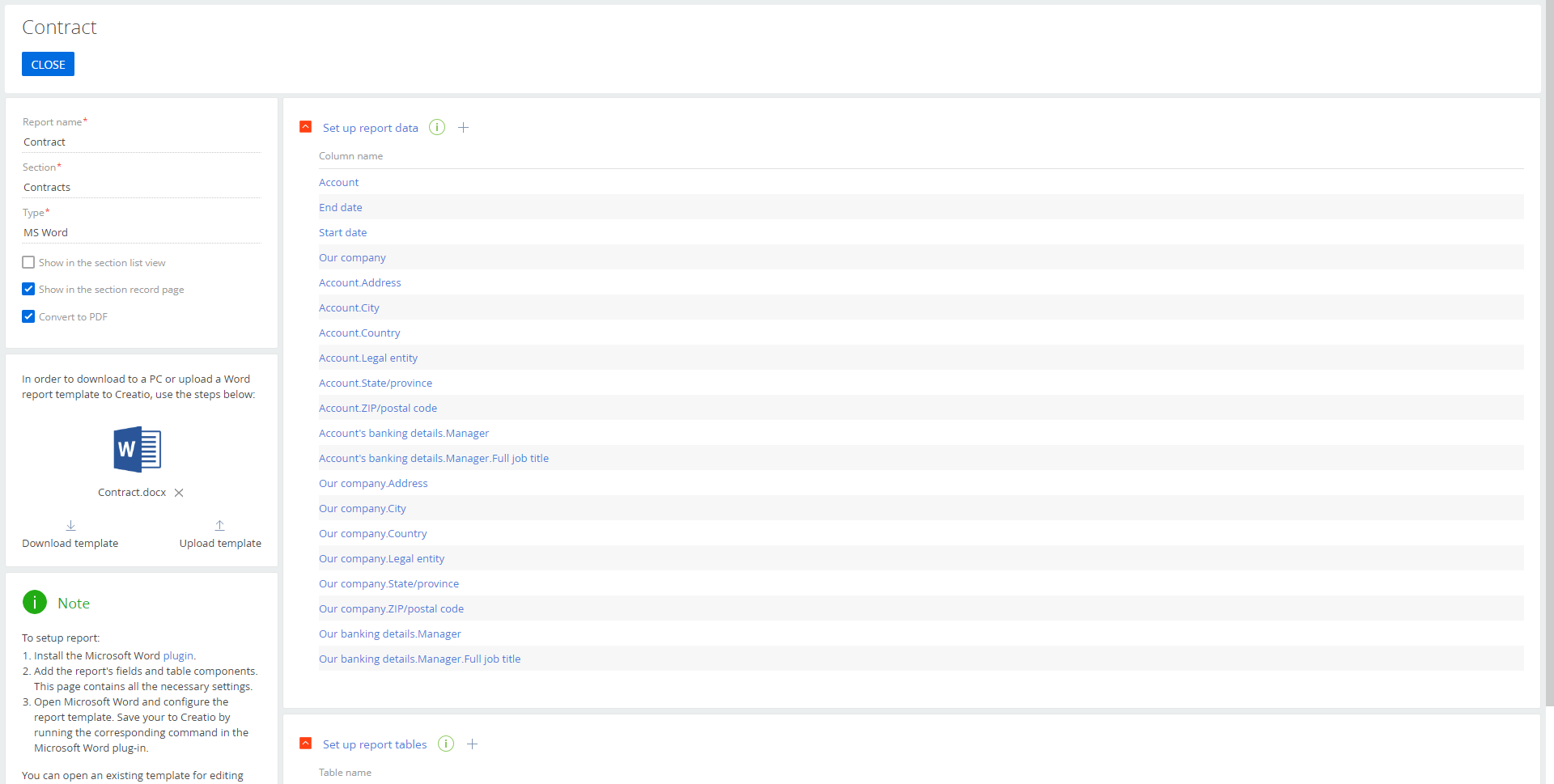Remove the Contract.docx file
The image size is (1554, 784).
(179, 493)
